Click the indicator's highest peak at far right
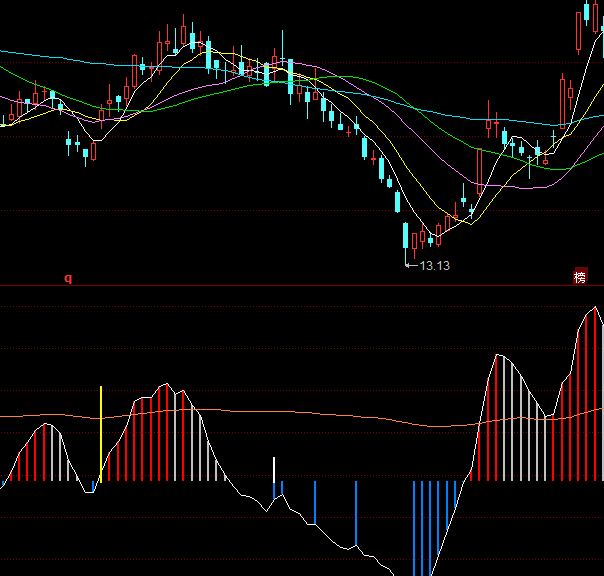604x576 pixels. [x=596, y=308]
